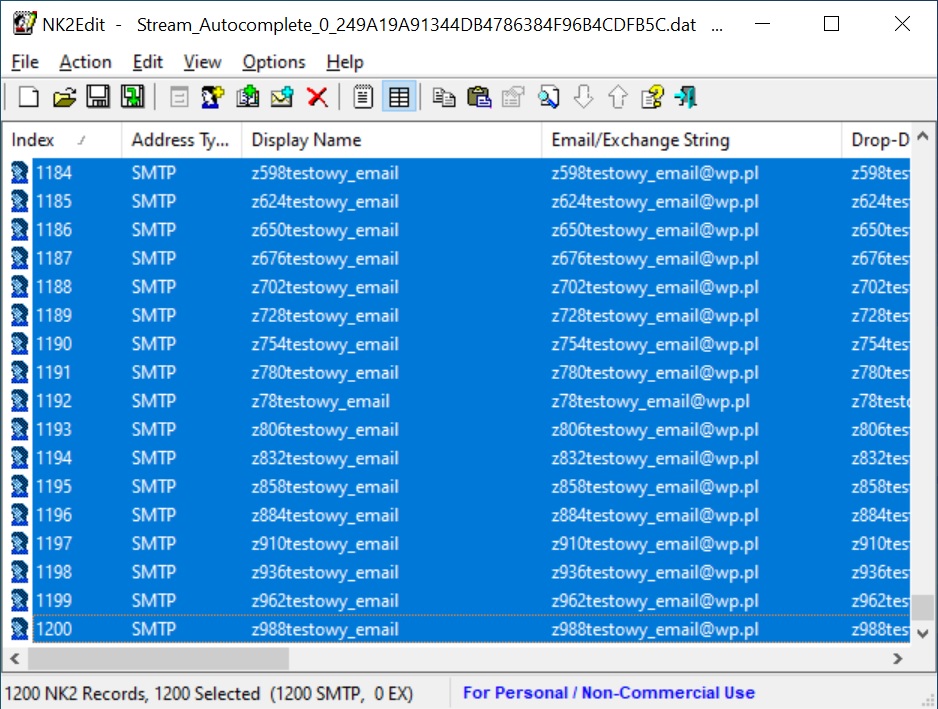Delete selected records with red X icon
The width and height of the screenshot is (938, 709).
[x=318, y=97]
